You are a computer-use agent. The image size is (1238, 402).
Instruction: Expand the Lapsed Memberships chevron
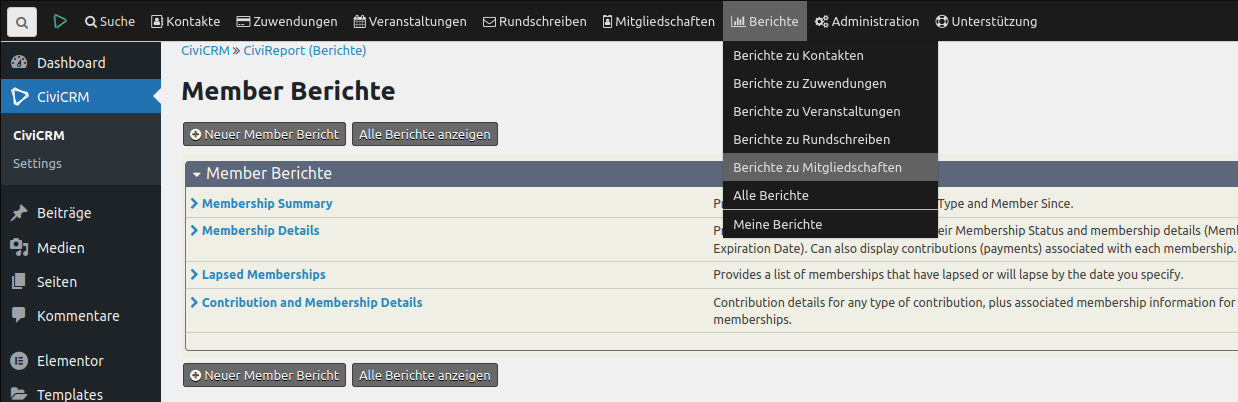click(194, 275)
